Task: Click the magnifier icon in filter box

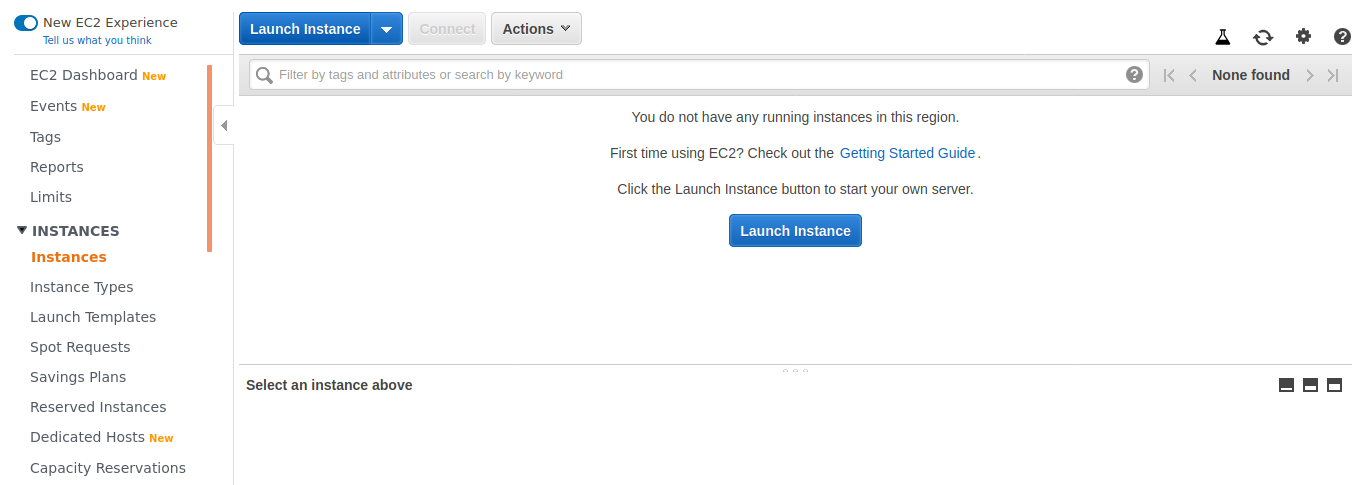Action: [264, 75]
